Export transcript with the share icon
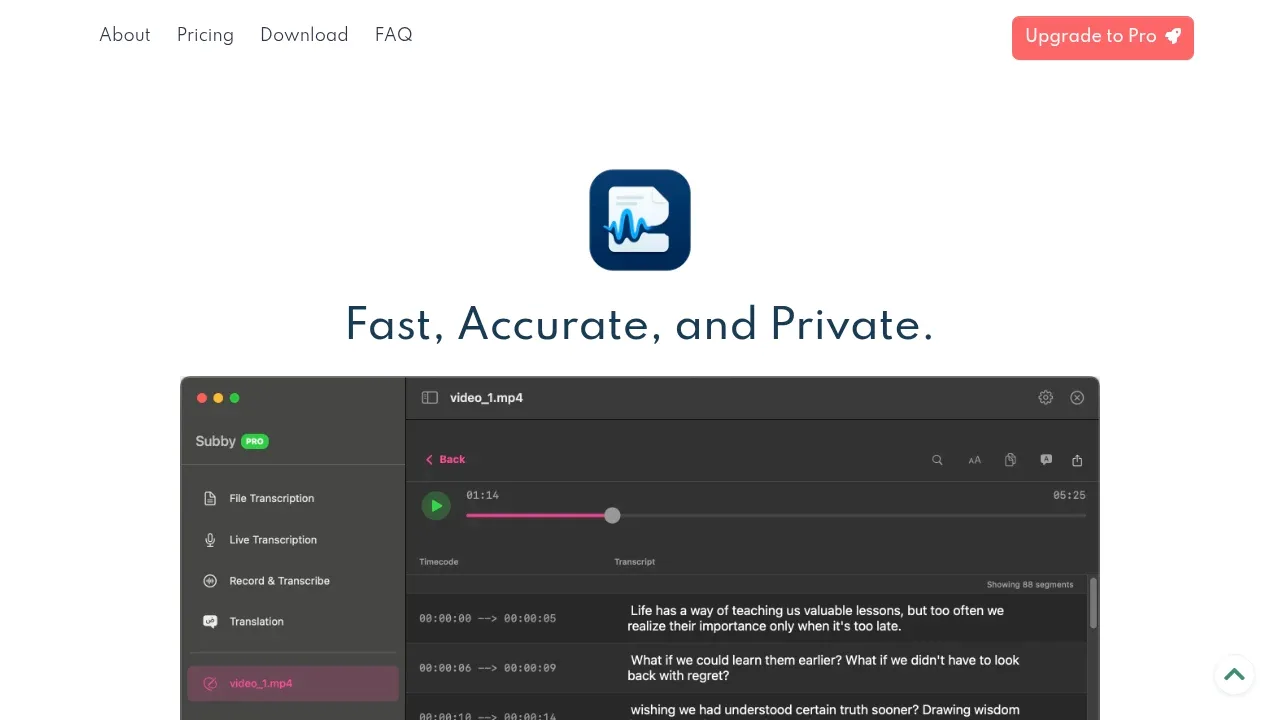The height and width of the screenshot is (720, 1280). pos(1077,460)
